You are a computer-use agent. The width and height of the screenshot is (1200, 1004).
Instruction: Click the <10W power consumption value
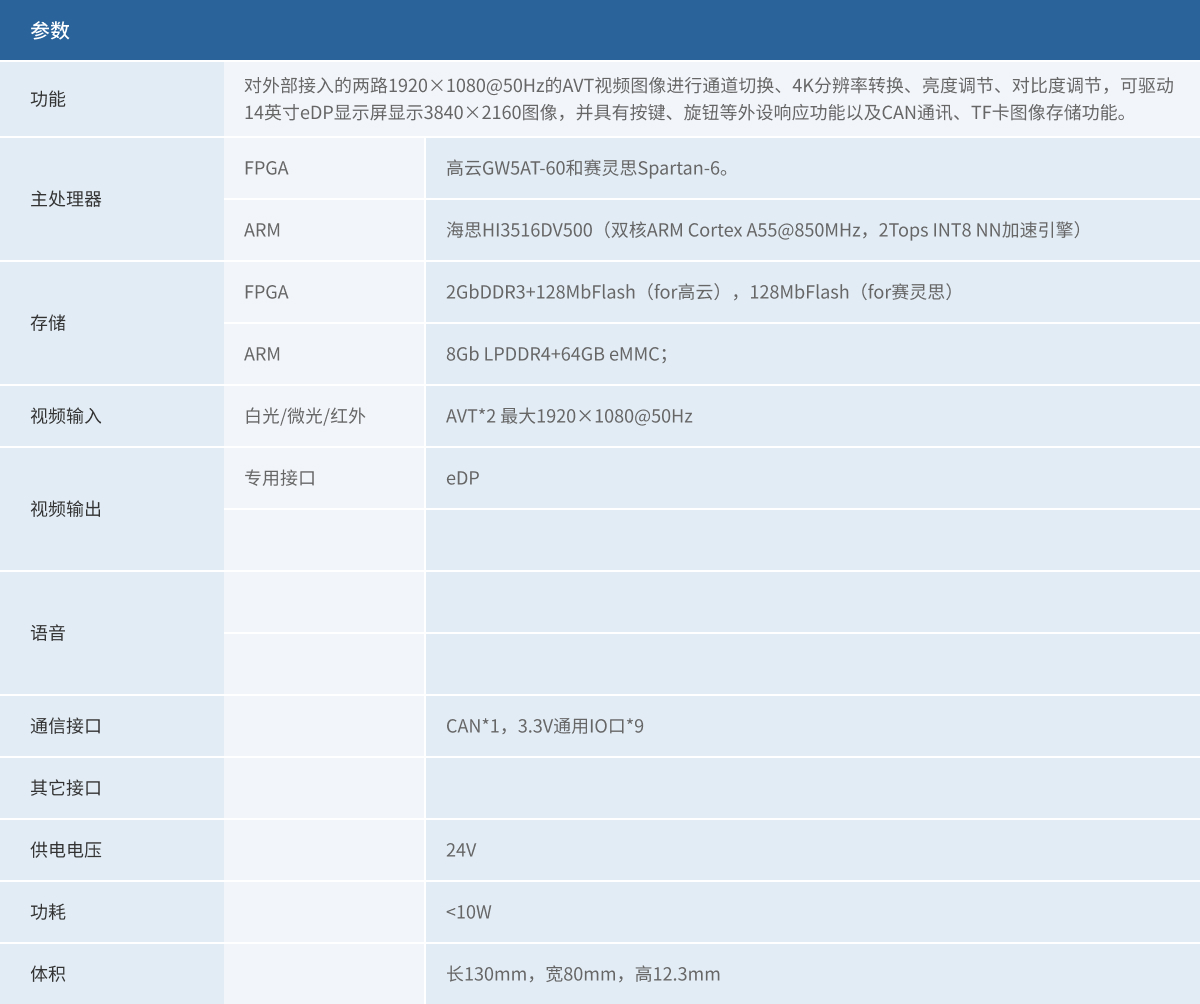point(468,912)
